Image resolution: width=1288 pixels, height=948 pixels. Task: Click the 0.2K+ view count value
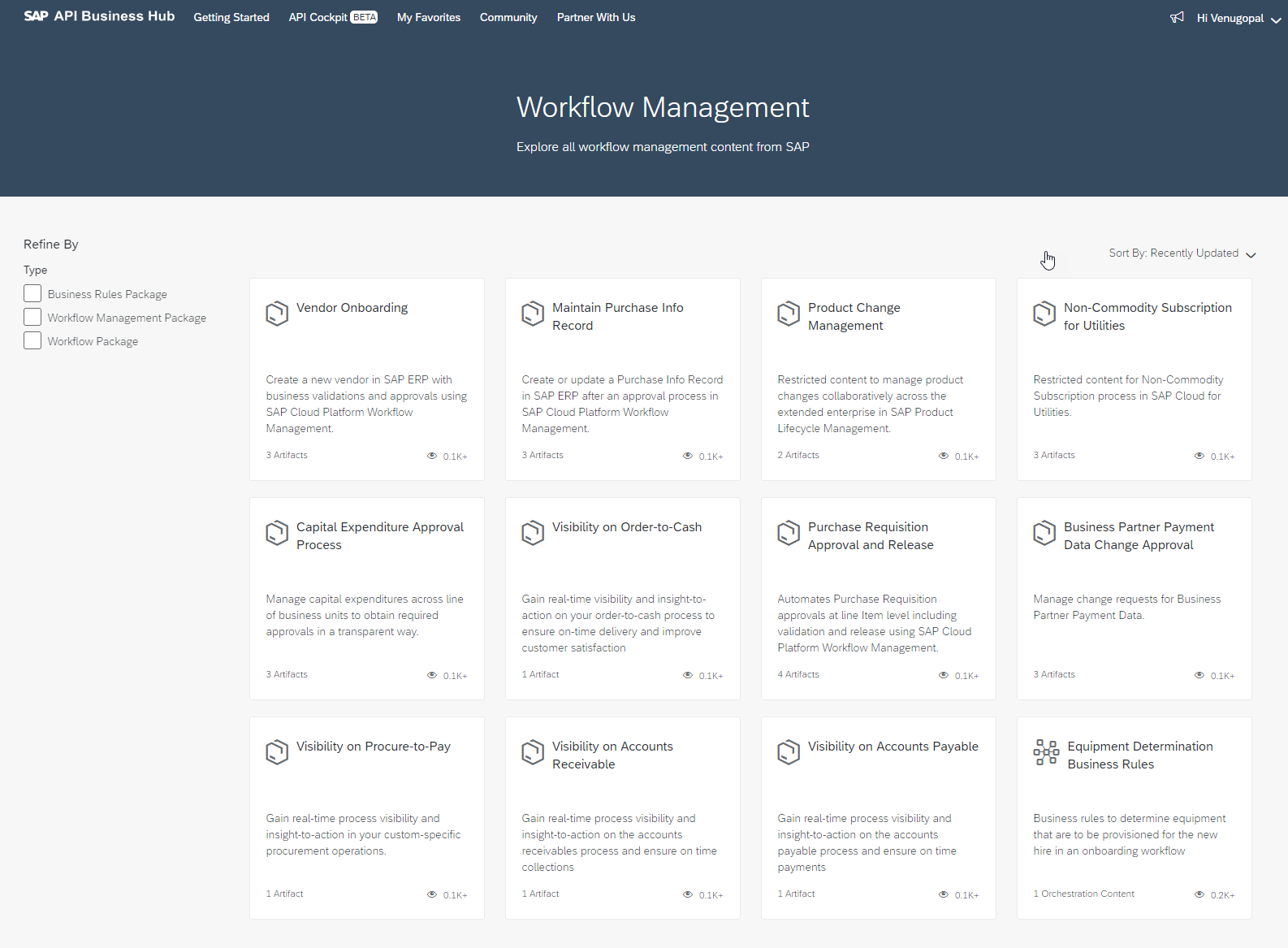(1222, 895)
